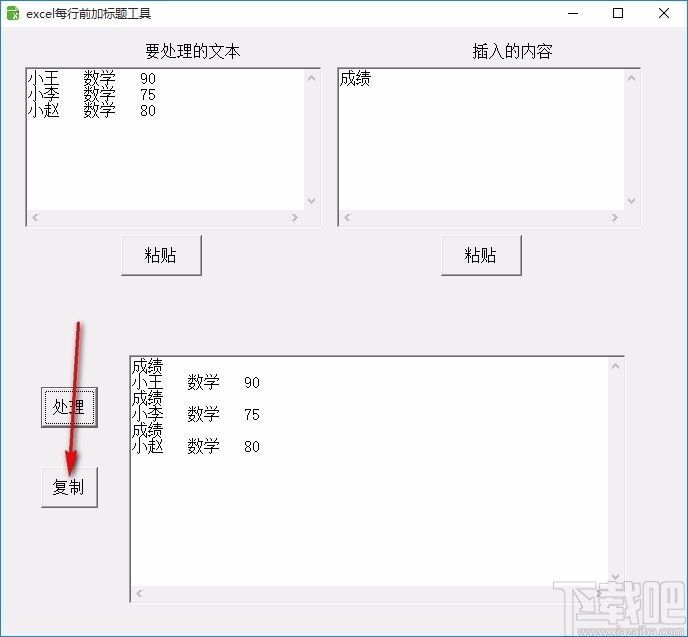The width and height of the screenshot is (688, 637).
Task: Click the left arrow of the result box horizontal scrollbar
Action: (139, 594)
